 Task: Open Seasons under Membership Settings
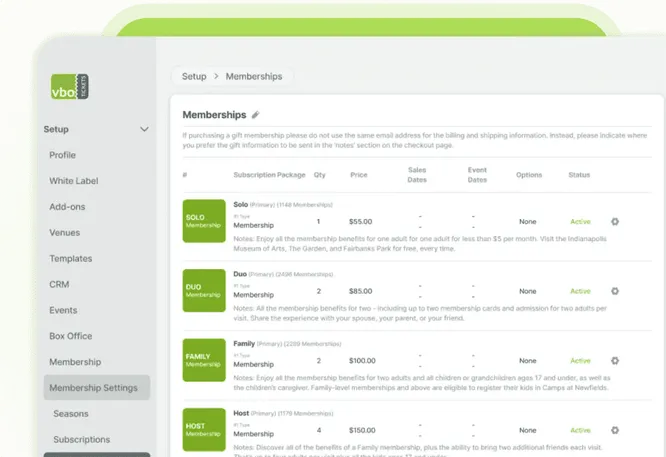click(x=71, y=414)
